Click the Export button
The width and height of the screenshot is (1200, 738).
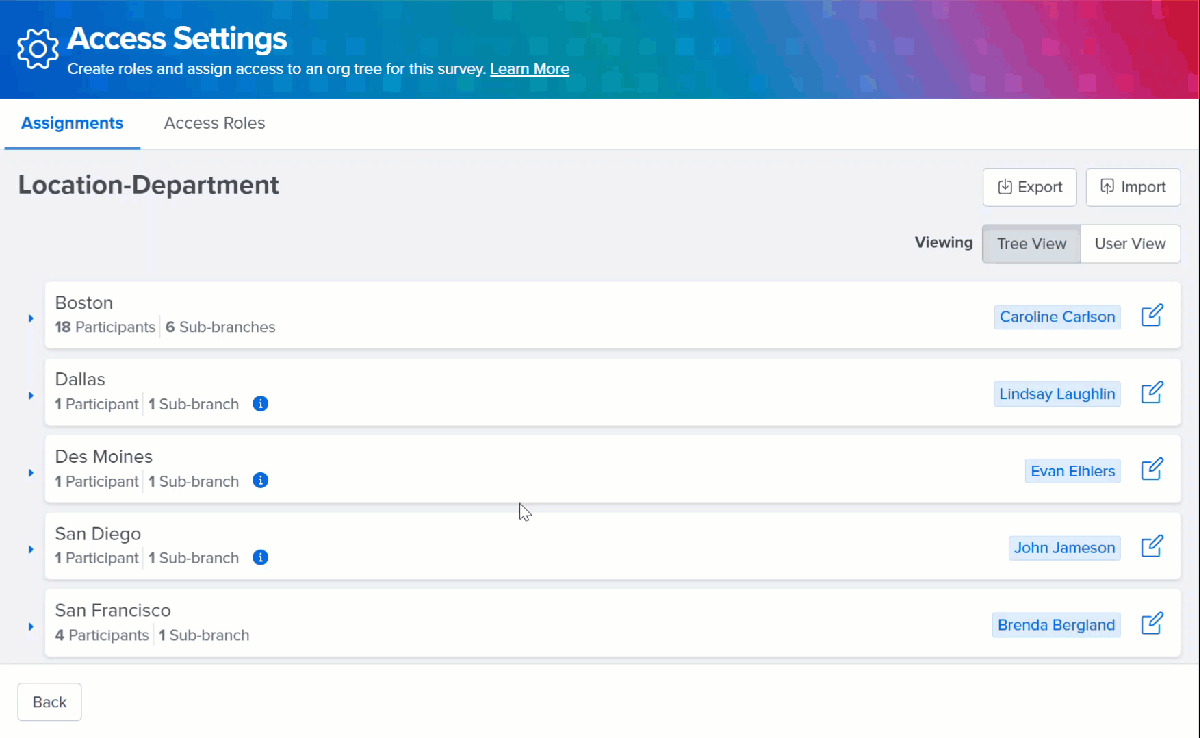pos(1029,187)
